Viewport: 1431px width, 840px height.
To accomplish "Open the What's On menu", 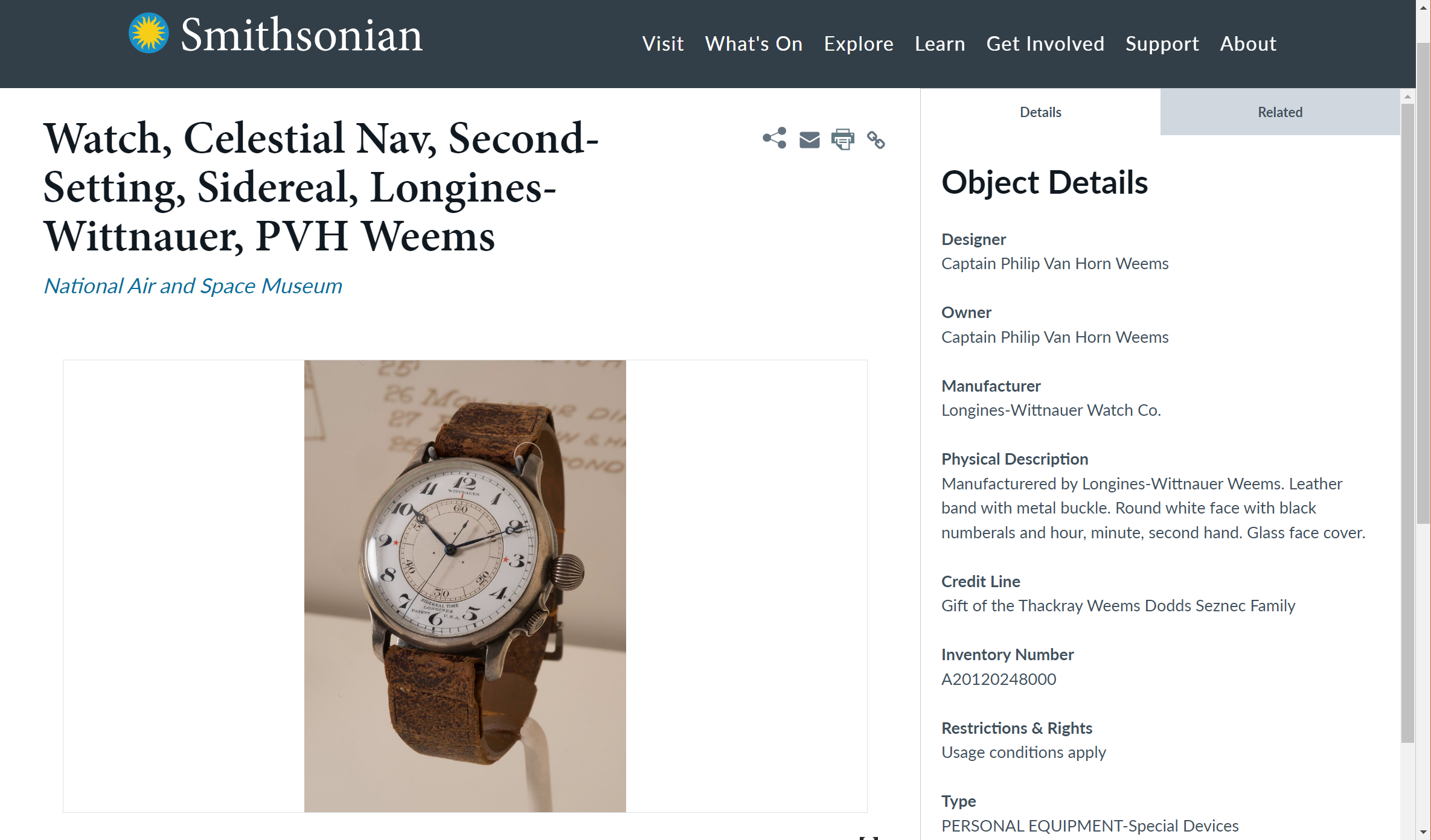I will (x=754, y=43).
